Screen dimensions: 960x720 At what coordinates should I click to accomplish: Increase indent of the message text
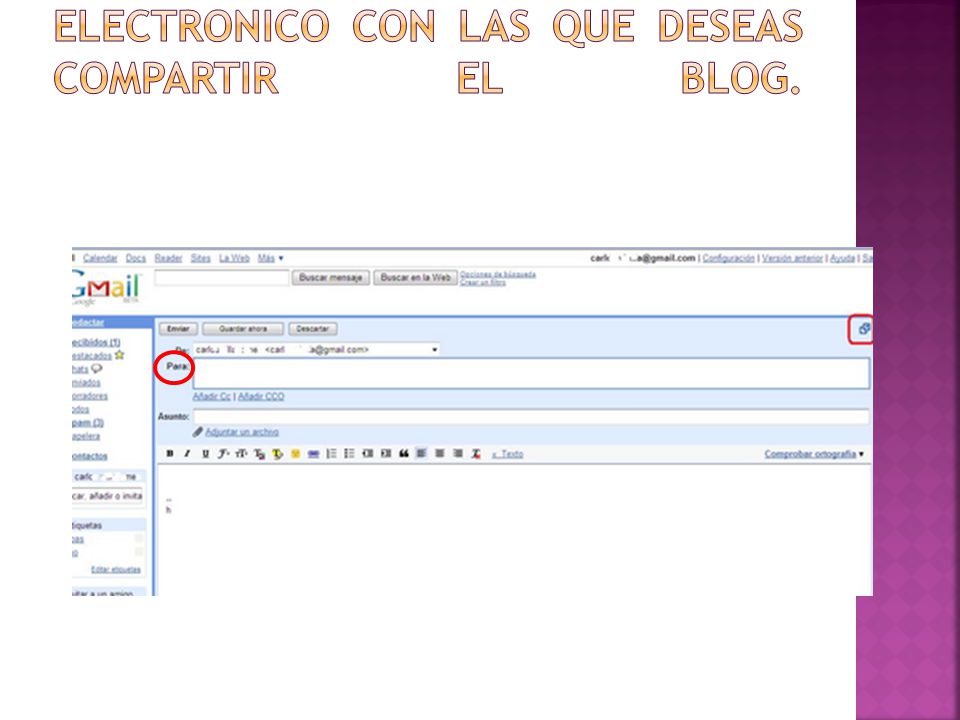click(x=386, y=454)
